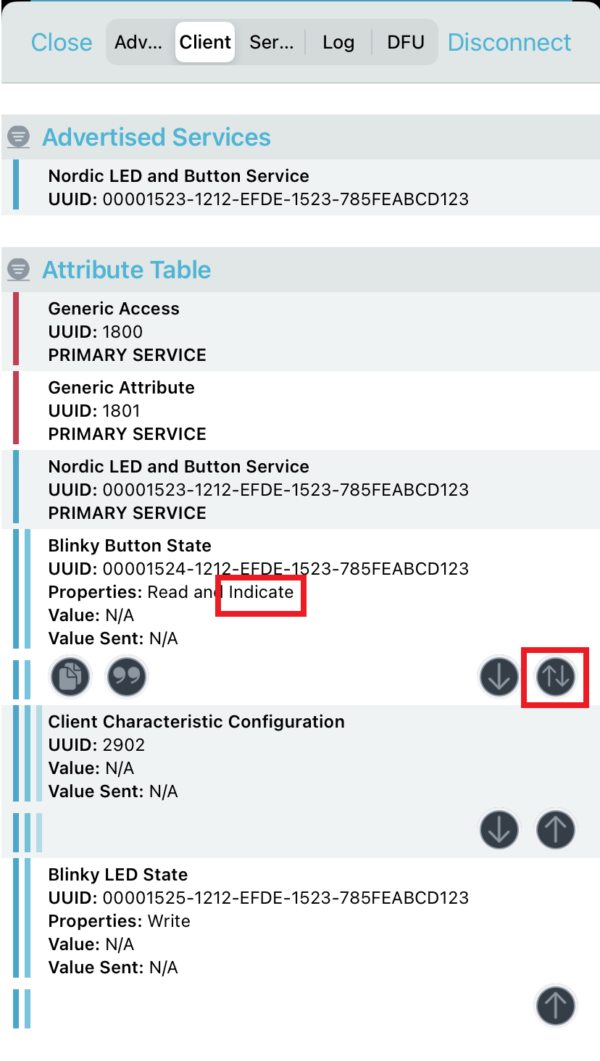Select the Blinky LED State characteristic row
This screenshot has height=1061, width=600.
(300, 920)
